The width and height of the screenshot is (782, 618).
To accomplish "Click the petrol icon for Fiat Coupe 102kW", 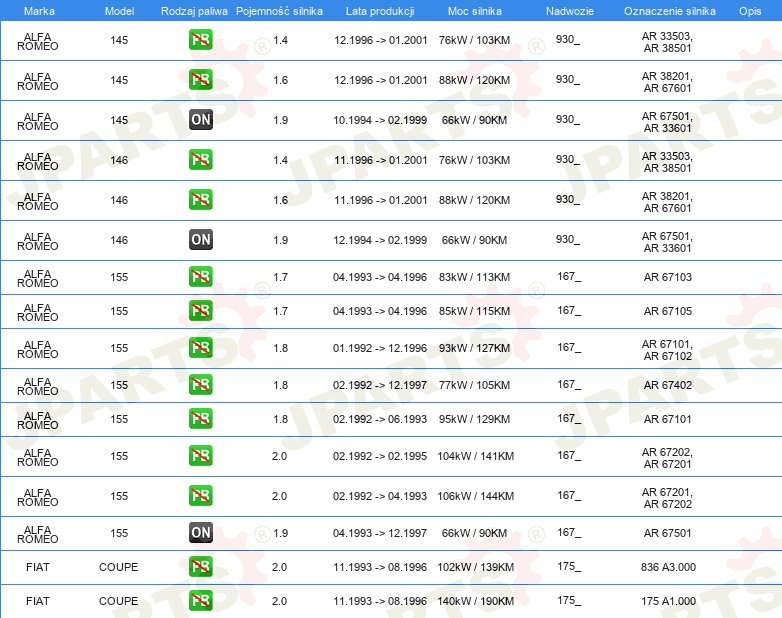I will click(x=201, y=567).
